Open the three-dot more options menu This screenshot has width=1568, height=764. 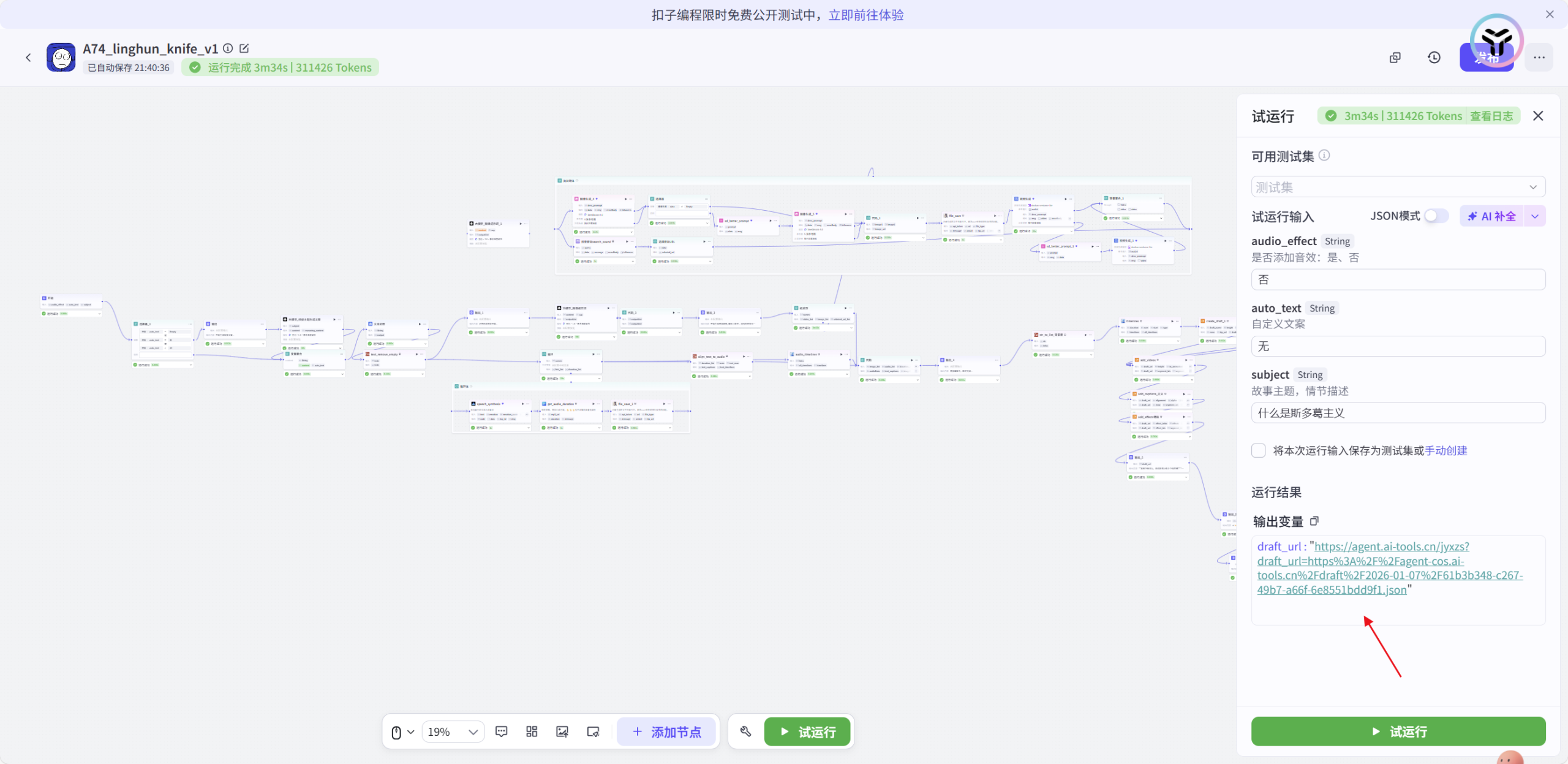(1539, 57)
